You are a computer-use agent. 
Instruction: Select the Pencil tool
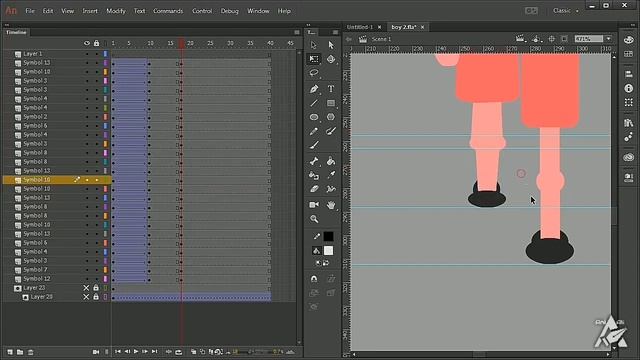pyautogui.click(x=313, y=131)
